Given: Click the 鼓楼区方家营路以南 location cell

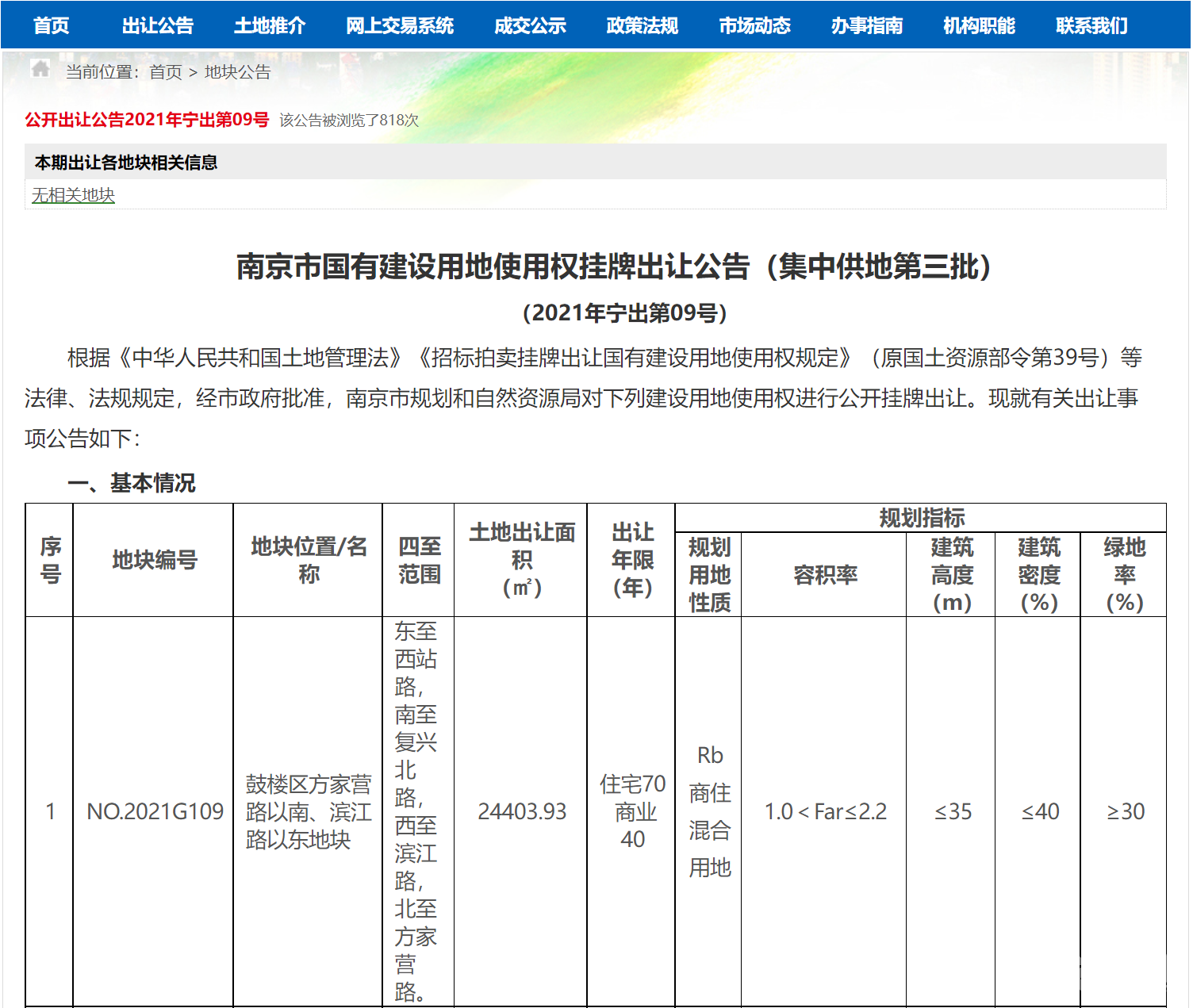Looking at the screenshot, I should [306, 811].
